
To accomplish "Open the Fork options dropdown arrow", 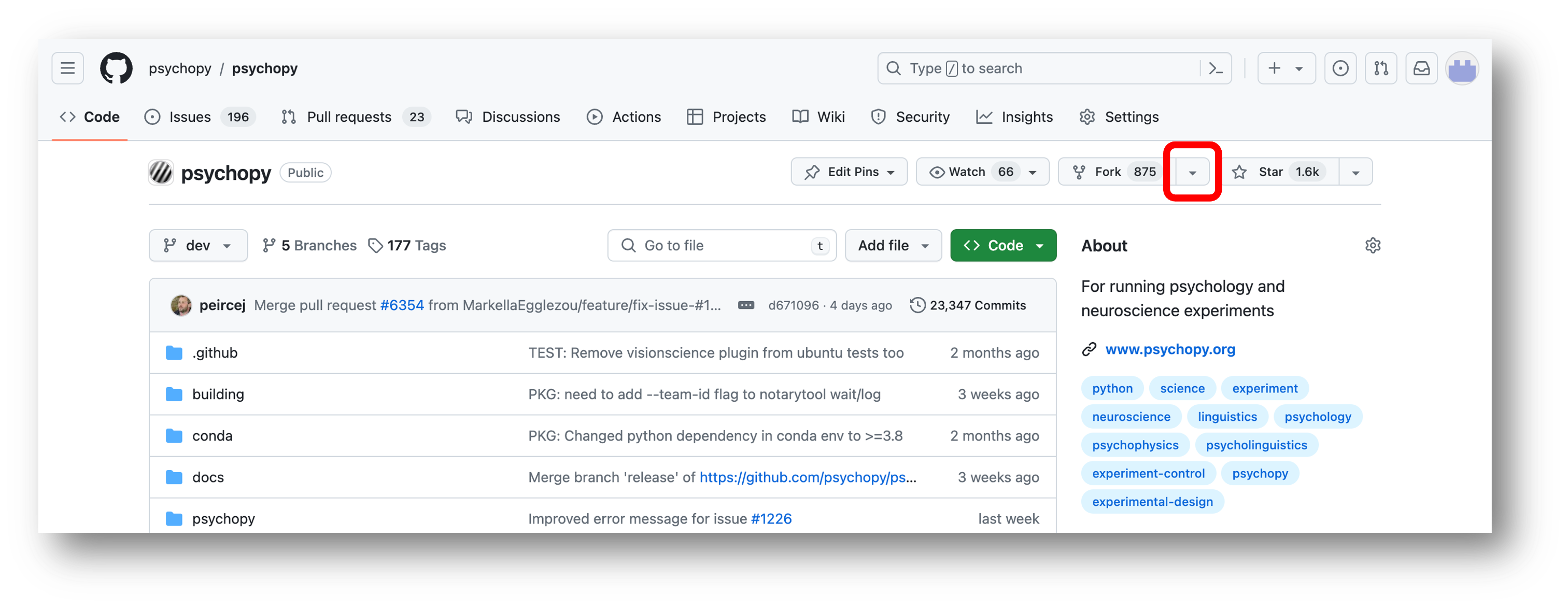I will coord(1192,172).
